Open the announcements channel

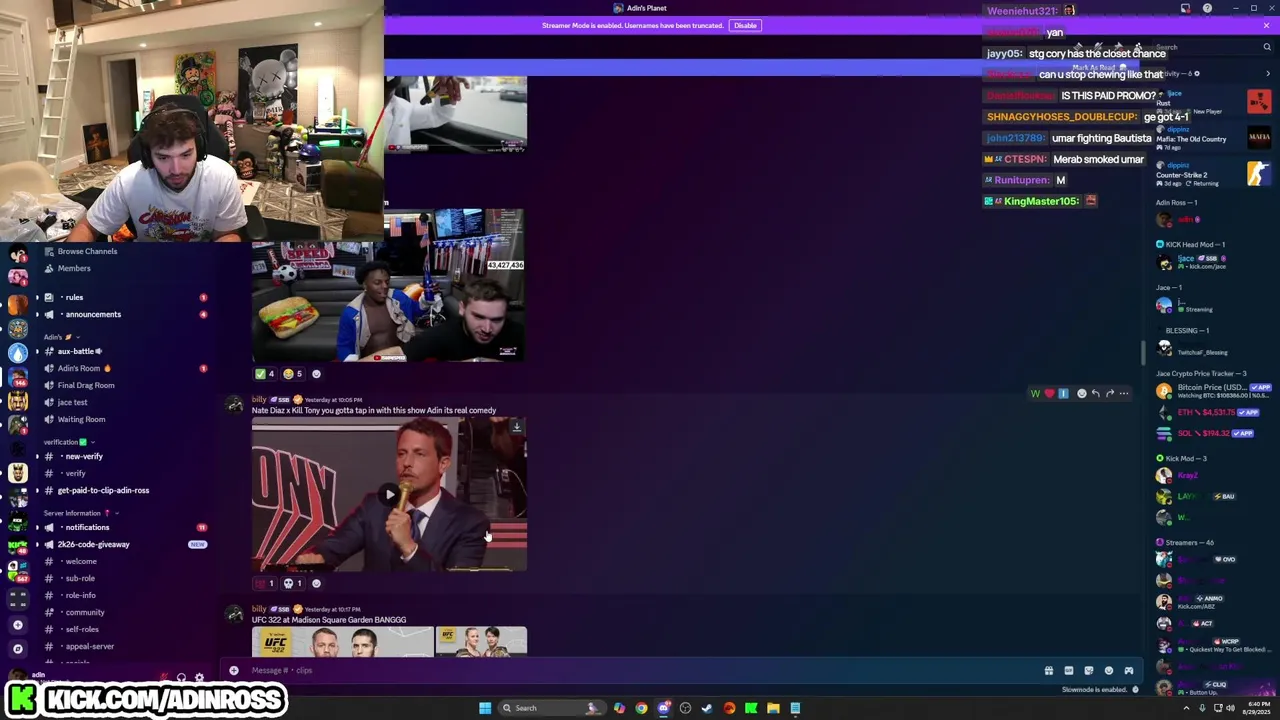(x=92, y=315)
